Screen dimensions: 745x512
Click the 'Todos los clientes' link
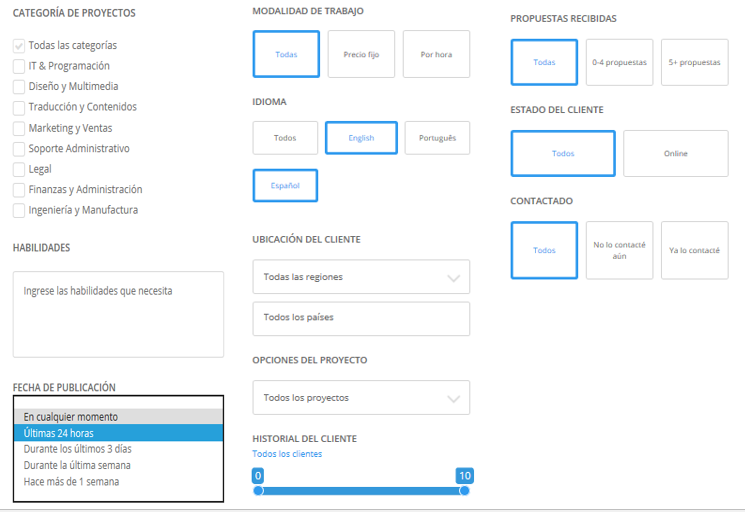pyautogui.click(x=287, y=454)
